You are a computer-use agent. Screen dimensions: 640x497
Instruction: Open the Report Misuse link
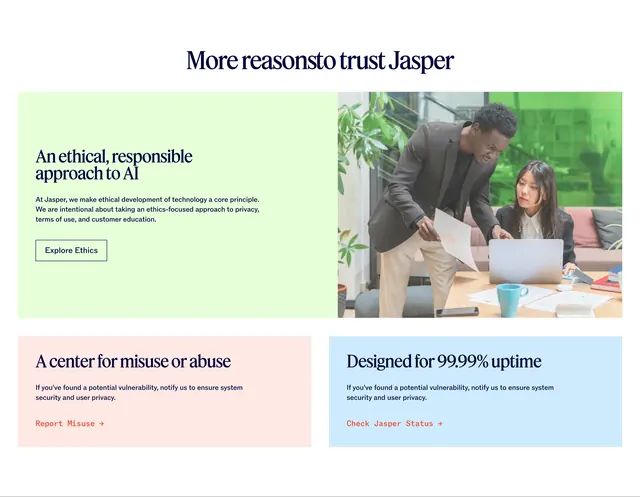[69, 424]
